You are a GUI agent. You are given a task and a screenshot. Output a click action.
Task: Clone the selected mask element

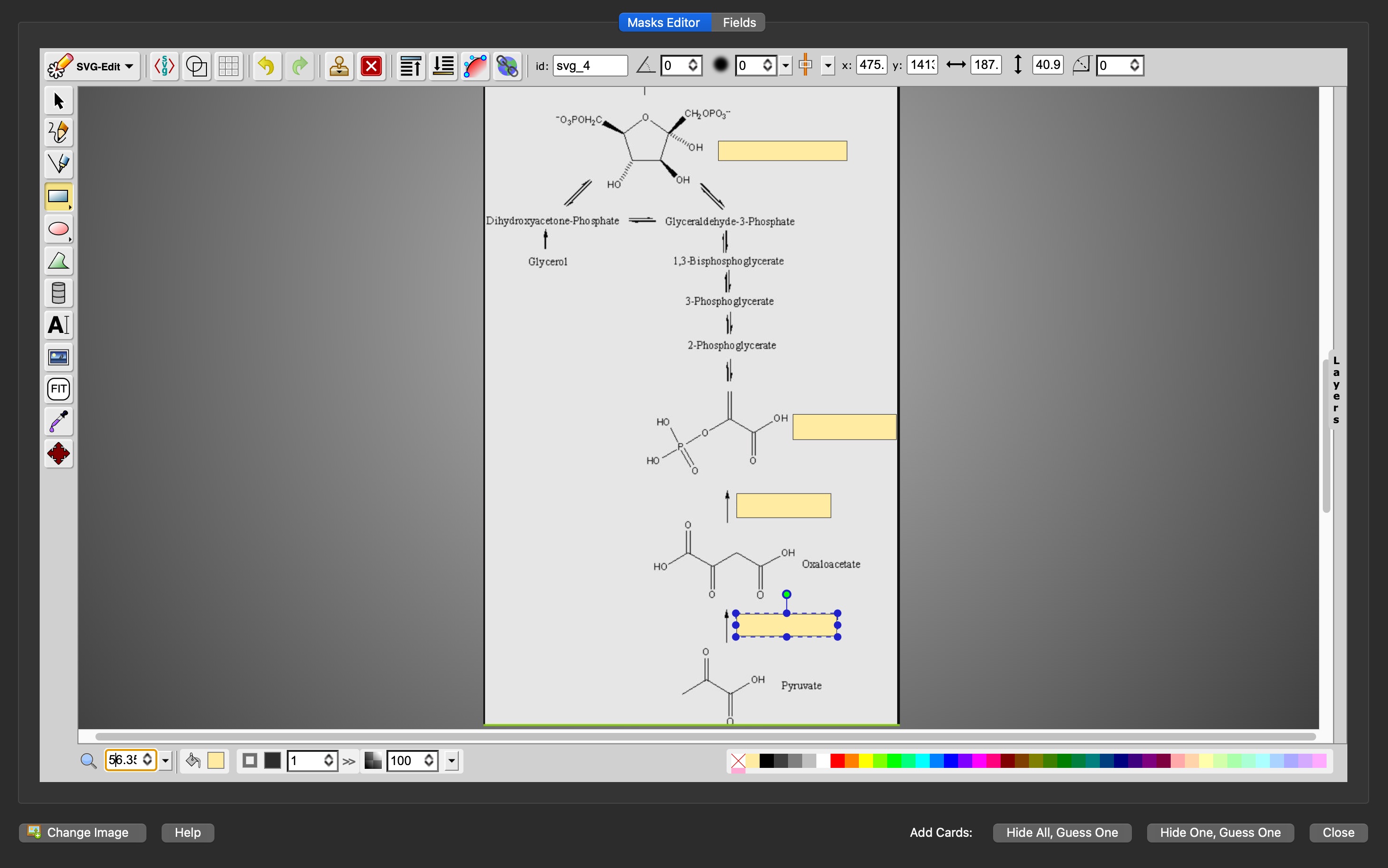click(x=339, y=66)
